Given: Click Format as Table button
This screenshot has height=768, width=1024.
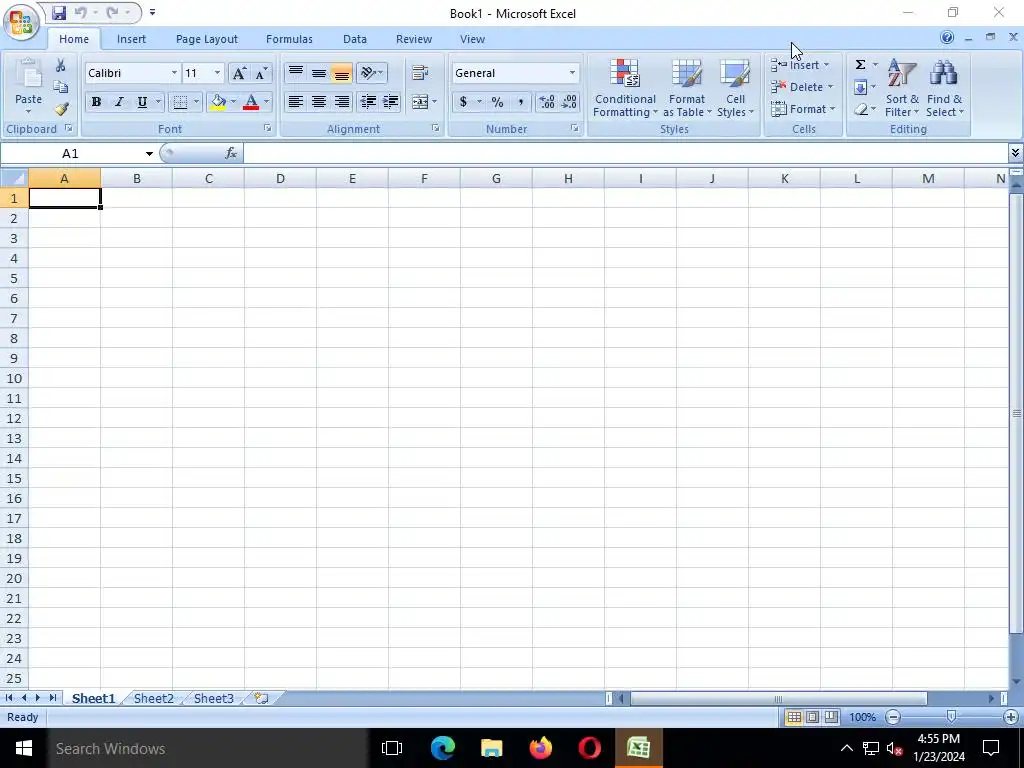Looking at the screenshot, I should point(687,89).
